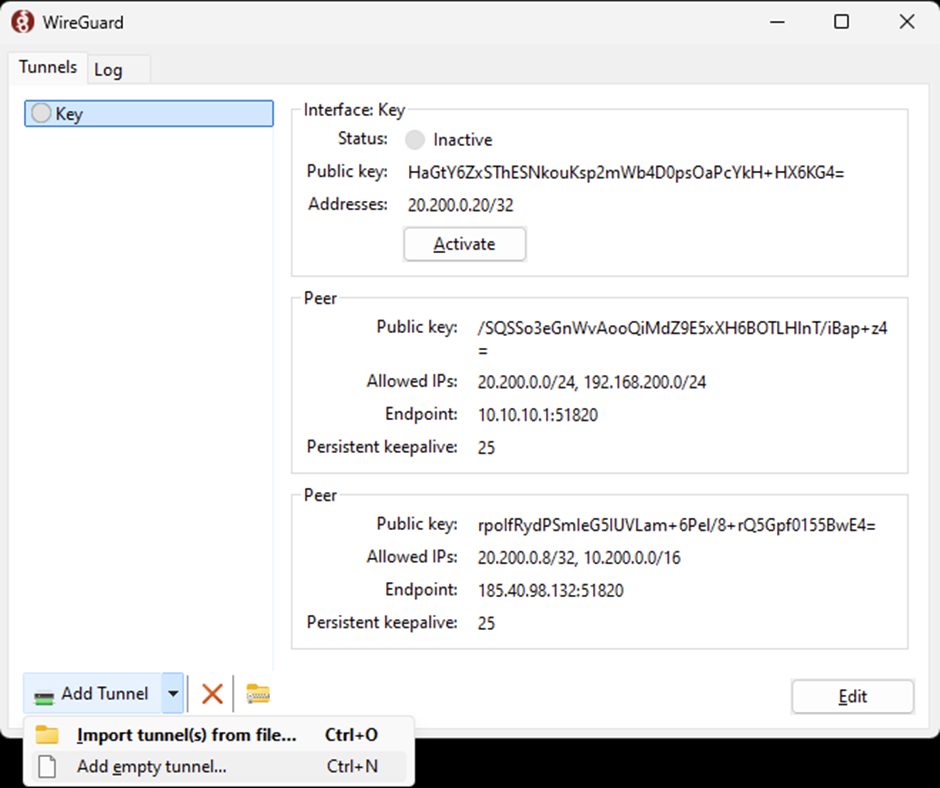
Task: Maximize the WireGuard window
Action: click(x=842, y=22)
